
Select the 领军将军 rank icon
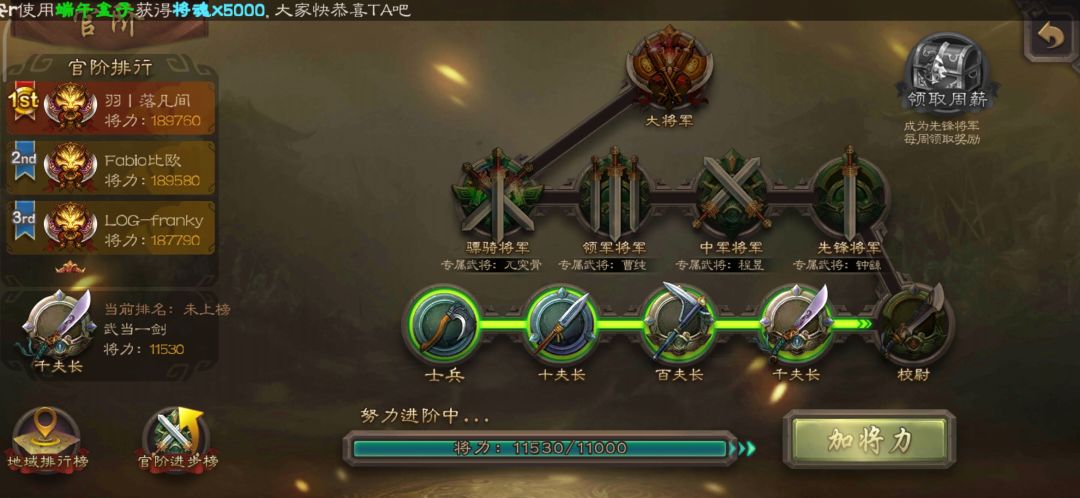(614, 193)
